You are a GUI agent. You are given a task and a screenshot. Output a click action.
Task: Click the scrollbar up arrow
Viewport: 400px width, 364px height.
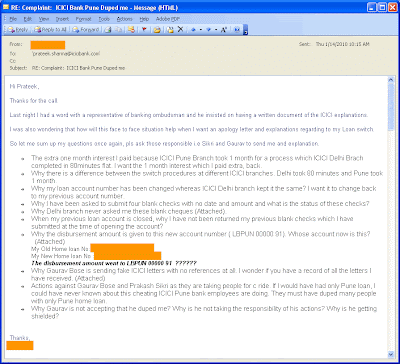pyautogui.click(x=391, y=80)
